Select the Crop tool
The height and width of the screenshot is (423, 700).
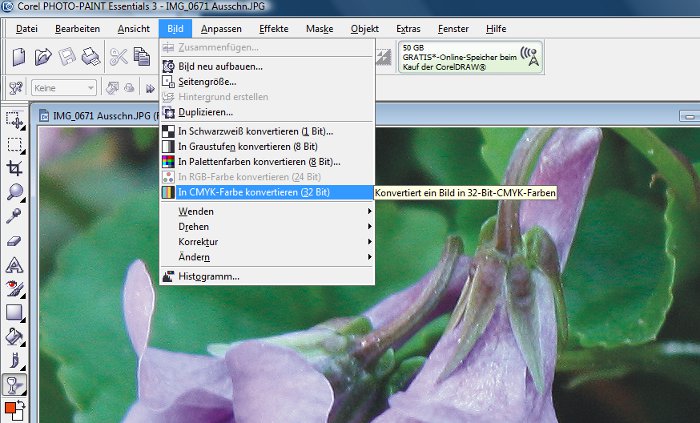click(x=15, y=168)
